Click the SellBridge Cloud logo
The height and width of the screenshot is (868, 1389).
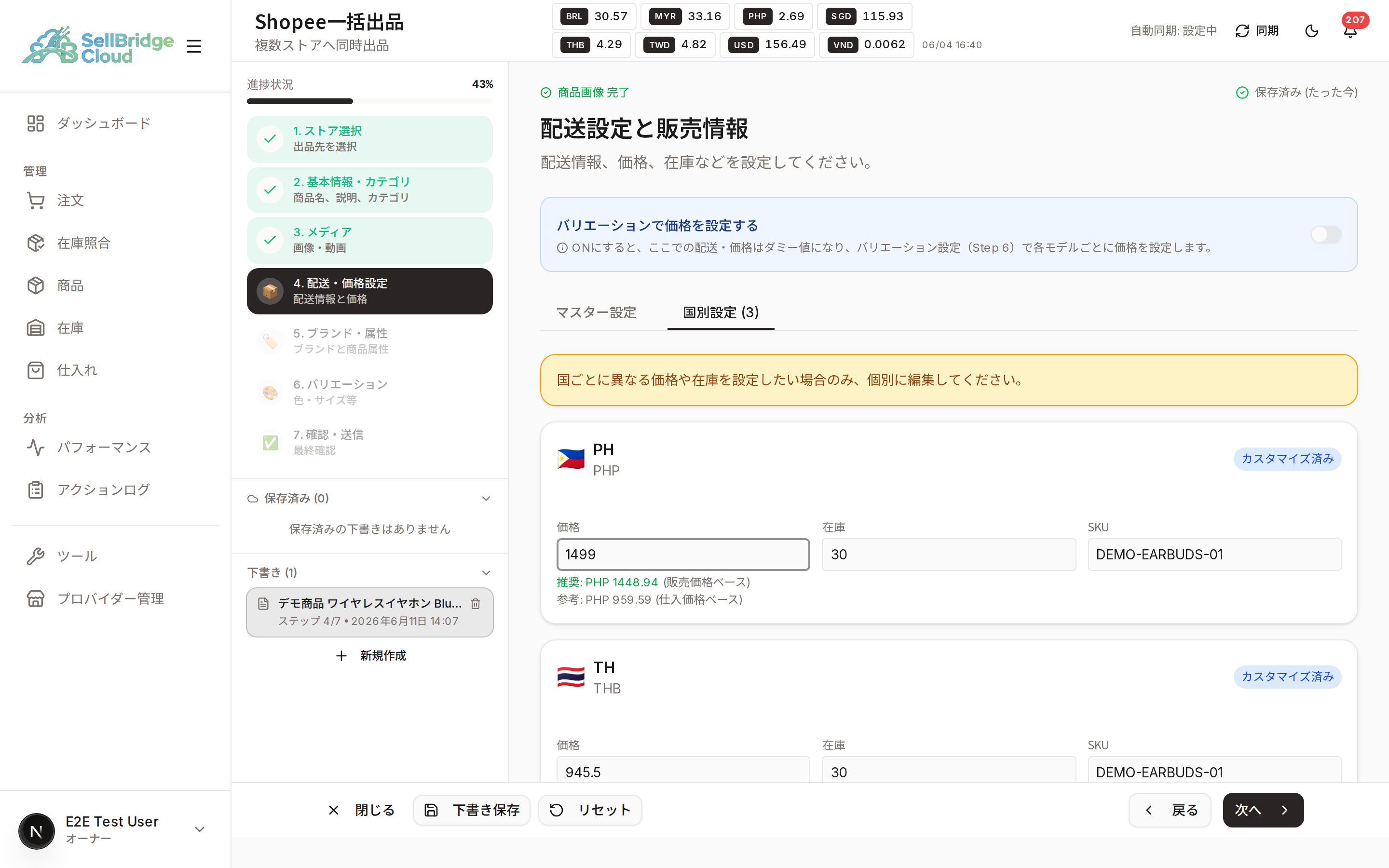(97, 45)
